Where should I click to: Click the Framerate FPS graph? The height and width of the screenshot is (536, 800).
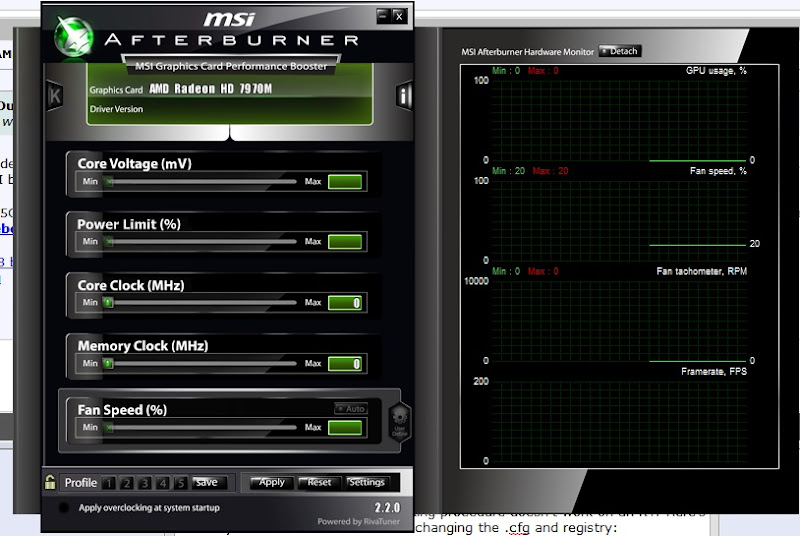pyautogui.click(x=619, y=421)
